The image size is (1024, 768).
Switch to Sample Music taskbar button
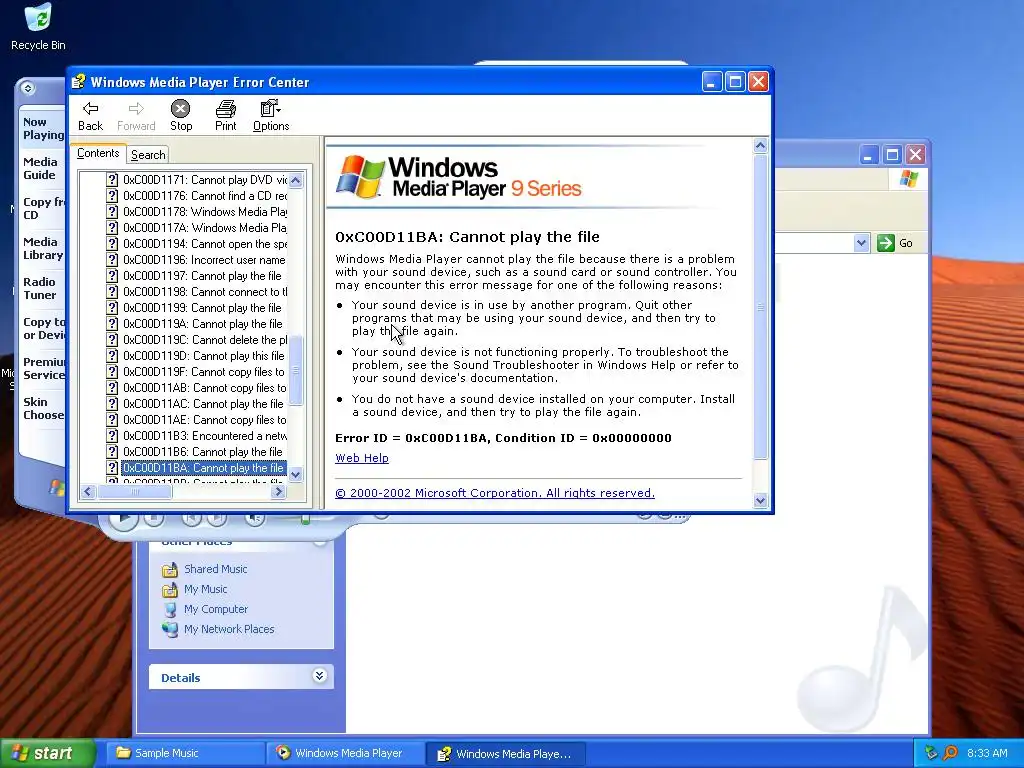[185, 753]
